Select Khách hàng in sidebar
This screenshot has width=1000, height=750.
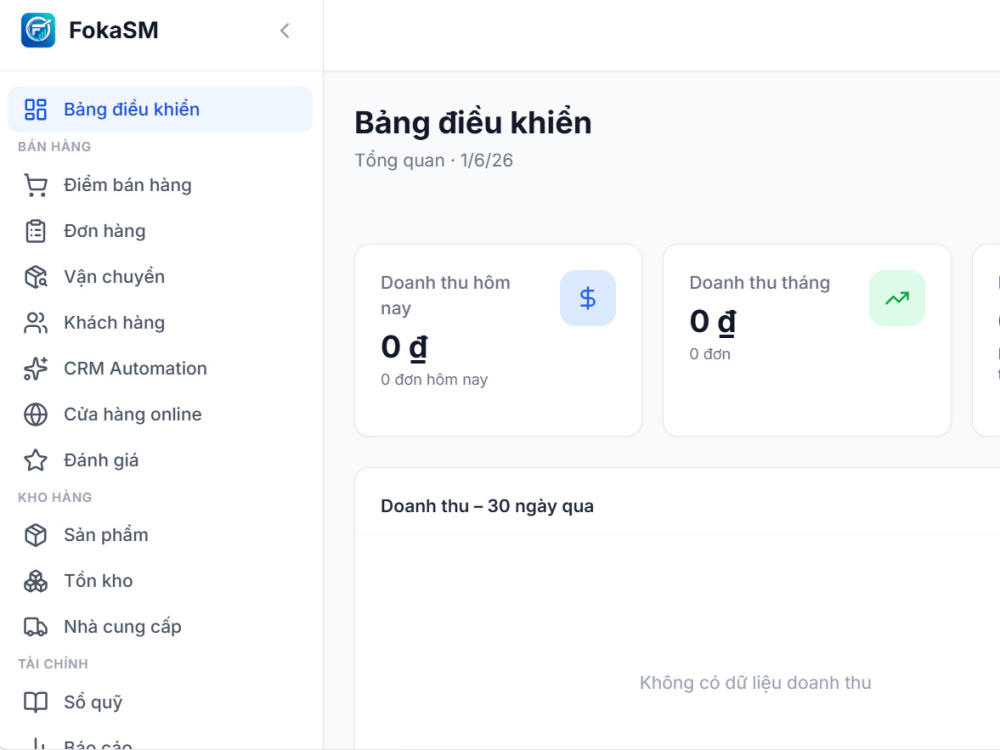160,323
